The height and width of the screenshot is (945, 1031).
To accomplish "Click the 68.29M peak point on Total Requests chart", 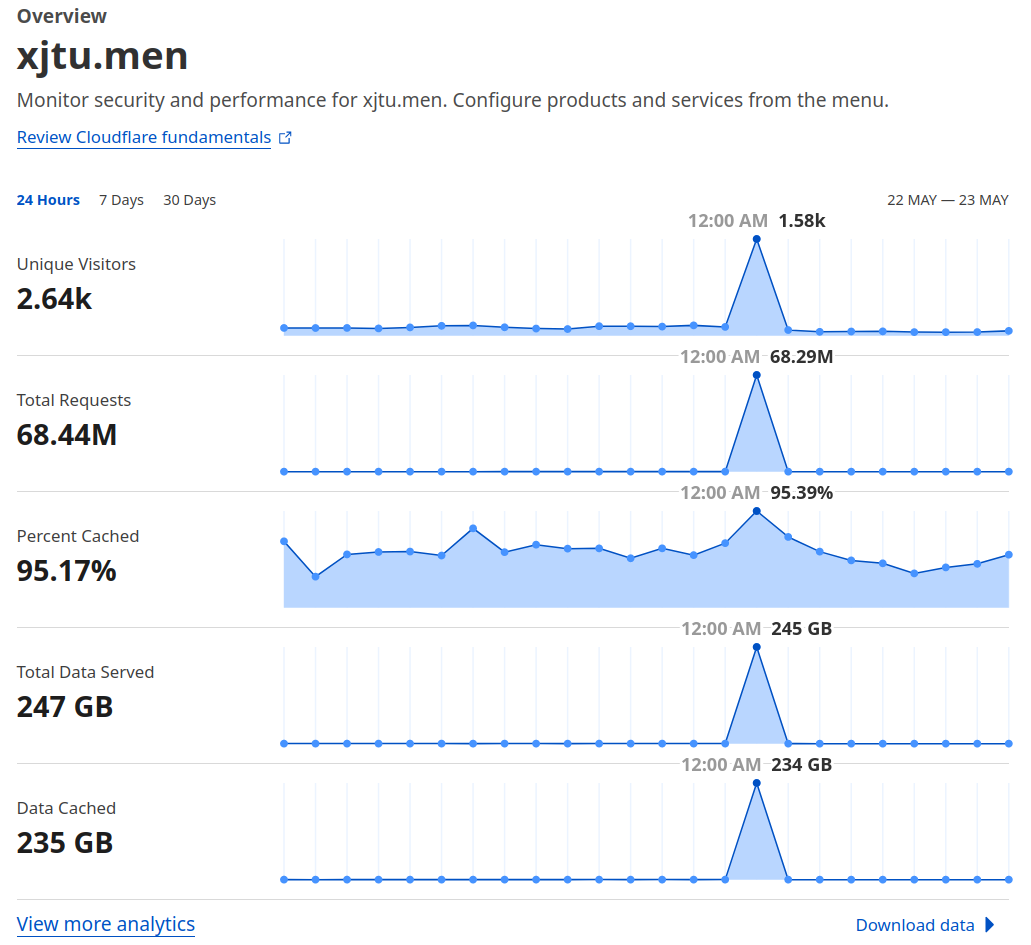I will coord(756,375).
